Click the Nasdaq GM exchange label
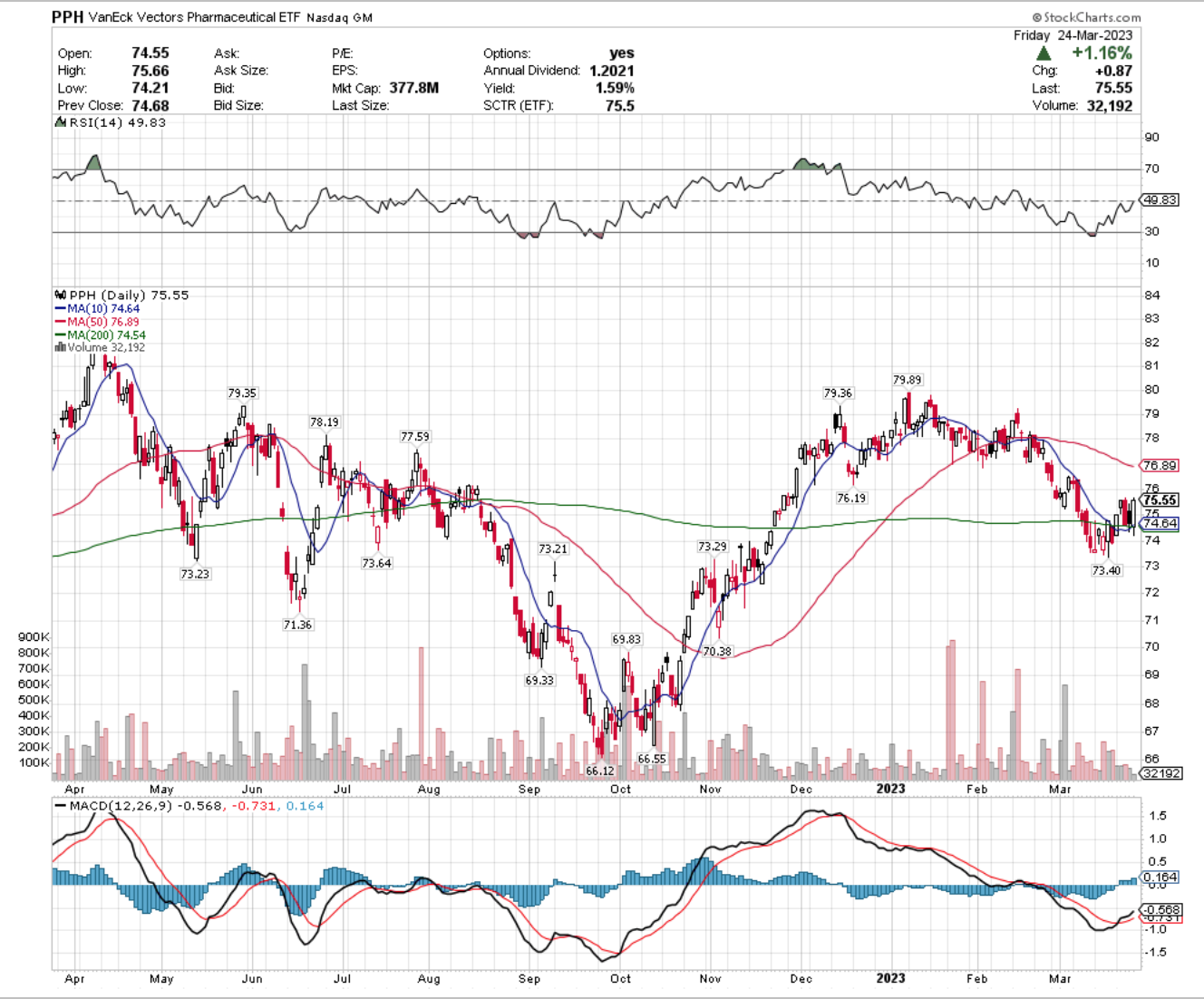 [x=339, y=17]
